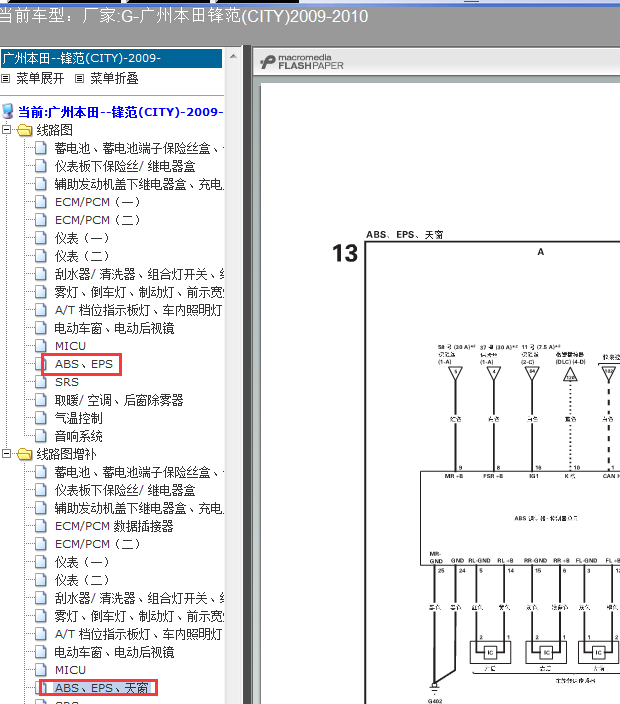Click page icon of SRS under 线路图
Screen dimensions: 620x704
pos(41,382)
